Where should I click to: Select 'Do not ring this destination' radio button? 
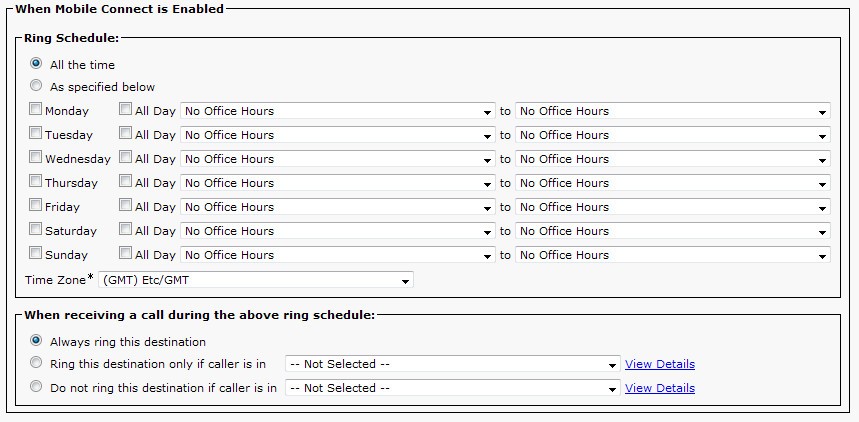(36, 387)
